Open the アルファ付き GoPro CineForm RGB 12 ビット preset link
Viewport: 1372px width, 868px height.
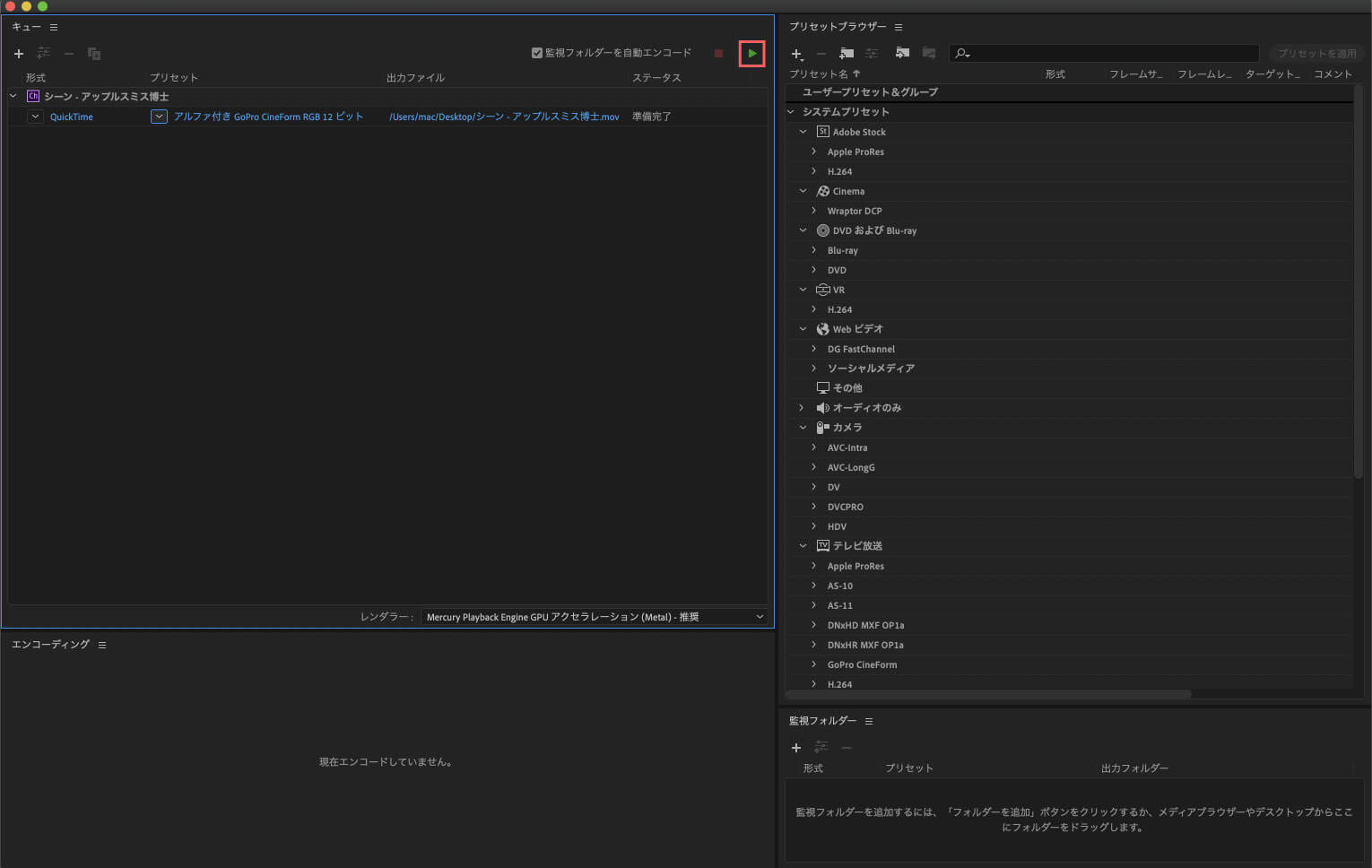269,117
